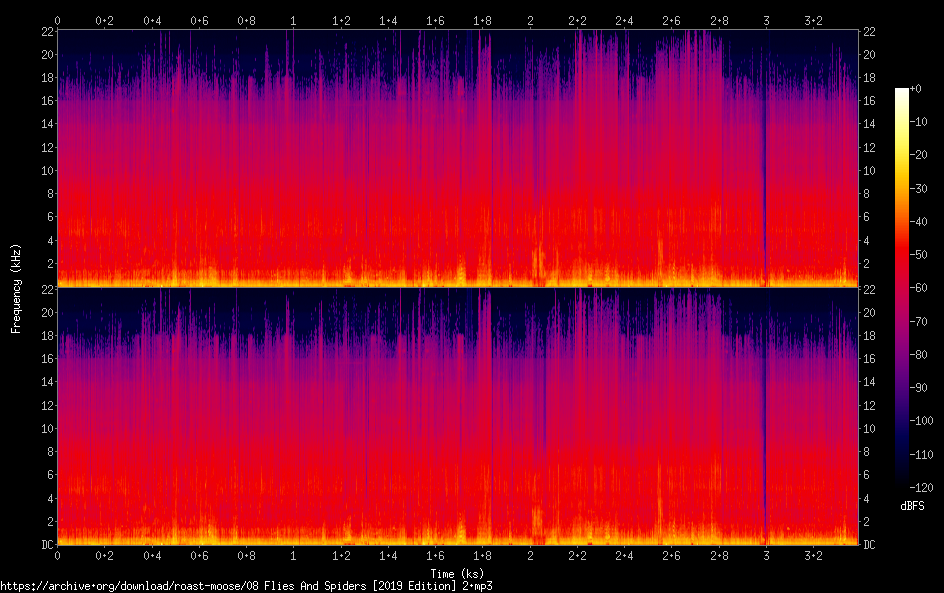Click the 1·6 tick on the bottom time axis
944x593 pixels.
pyautogui.click(x=435, y=555)
